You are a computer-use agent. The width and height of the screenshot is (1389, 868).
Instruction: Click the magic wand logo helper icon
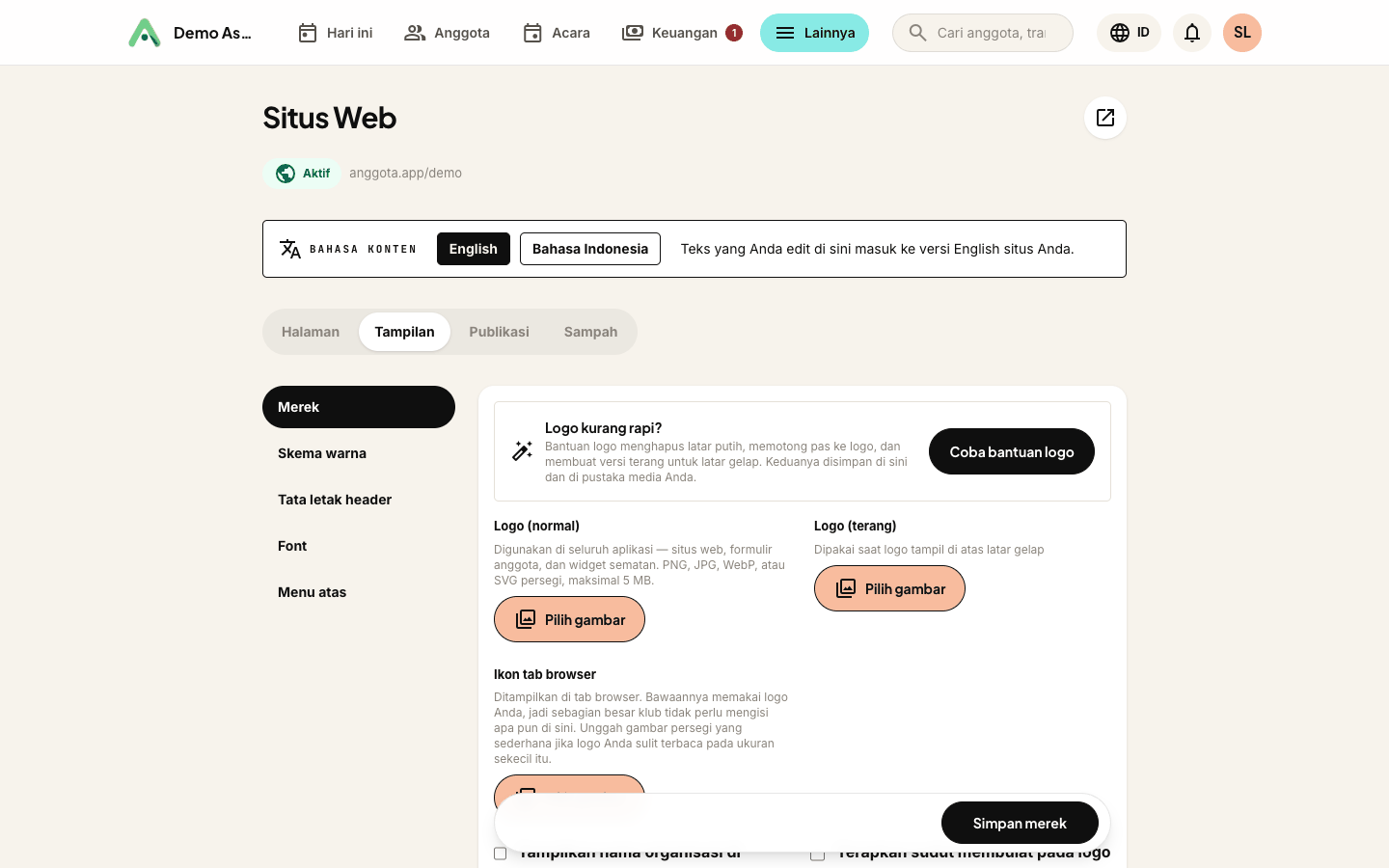[x=522, y=451]
